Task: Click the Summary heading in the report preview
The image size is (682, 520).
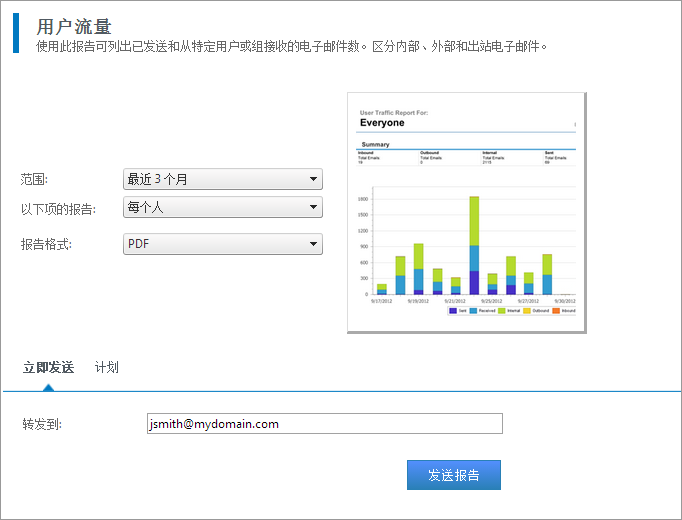Action: 375,145
